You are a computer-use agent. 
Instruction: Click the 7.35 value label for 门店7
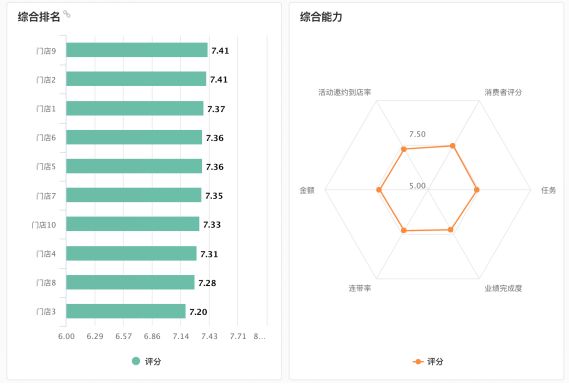[x=214, y=196]
